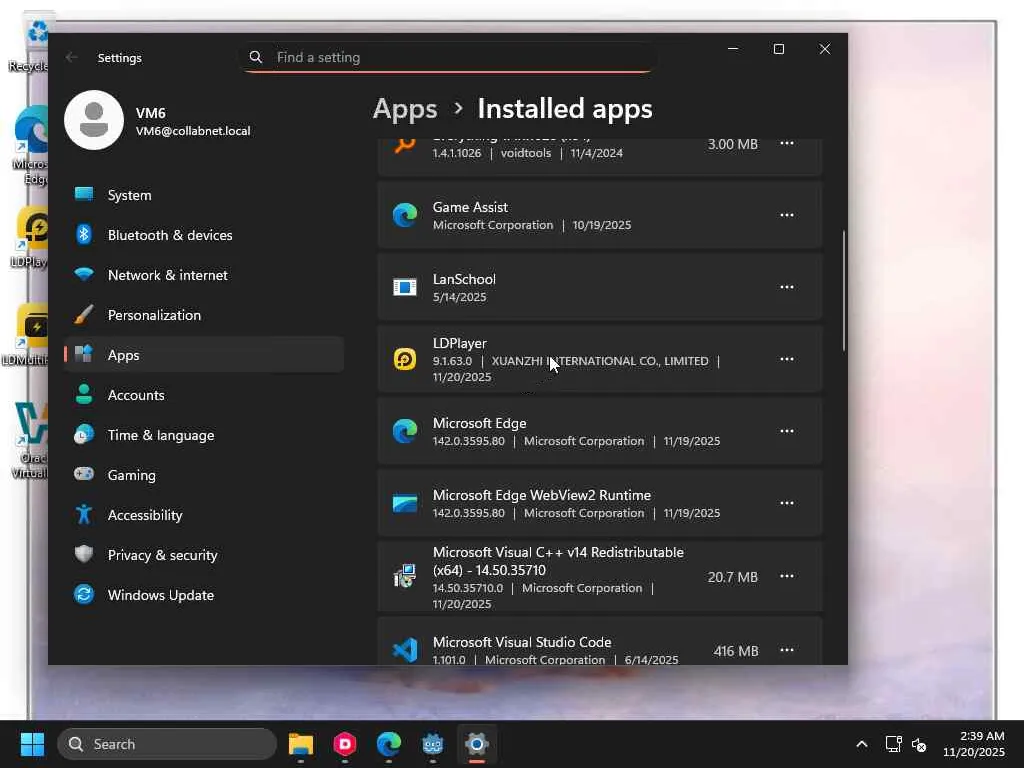
Task: Open more options for the 3.00 MB voidtools app
Action: click(x=787, y=144)
